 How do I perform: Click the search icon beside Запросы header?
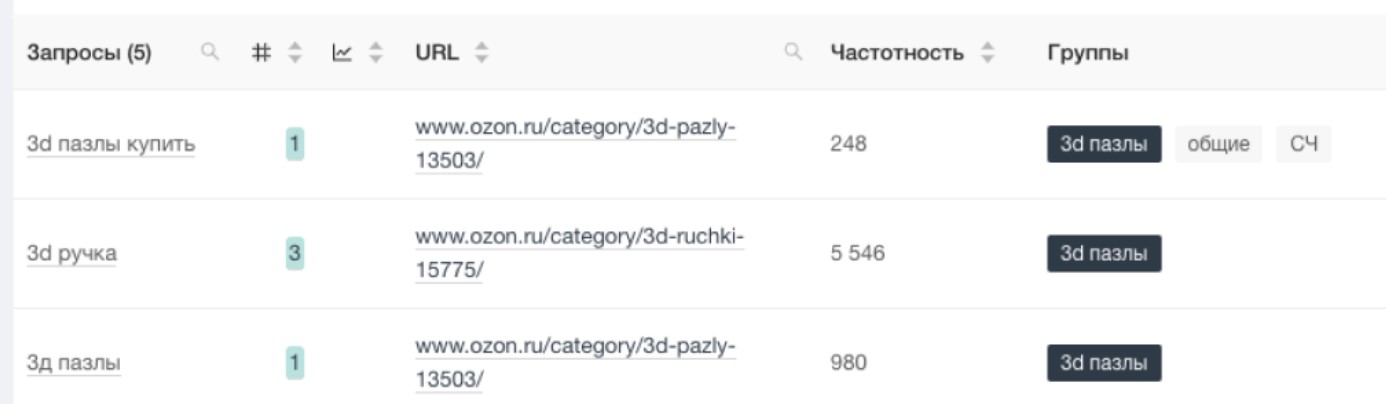(209, 53)
